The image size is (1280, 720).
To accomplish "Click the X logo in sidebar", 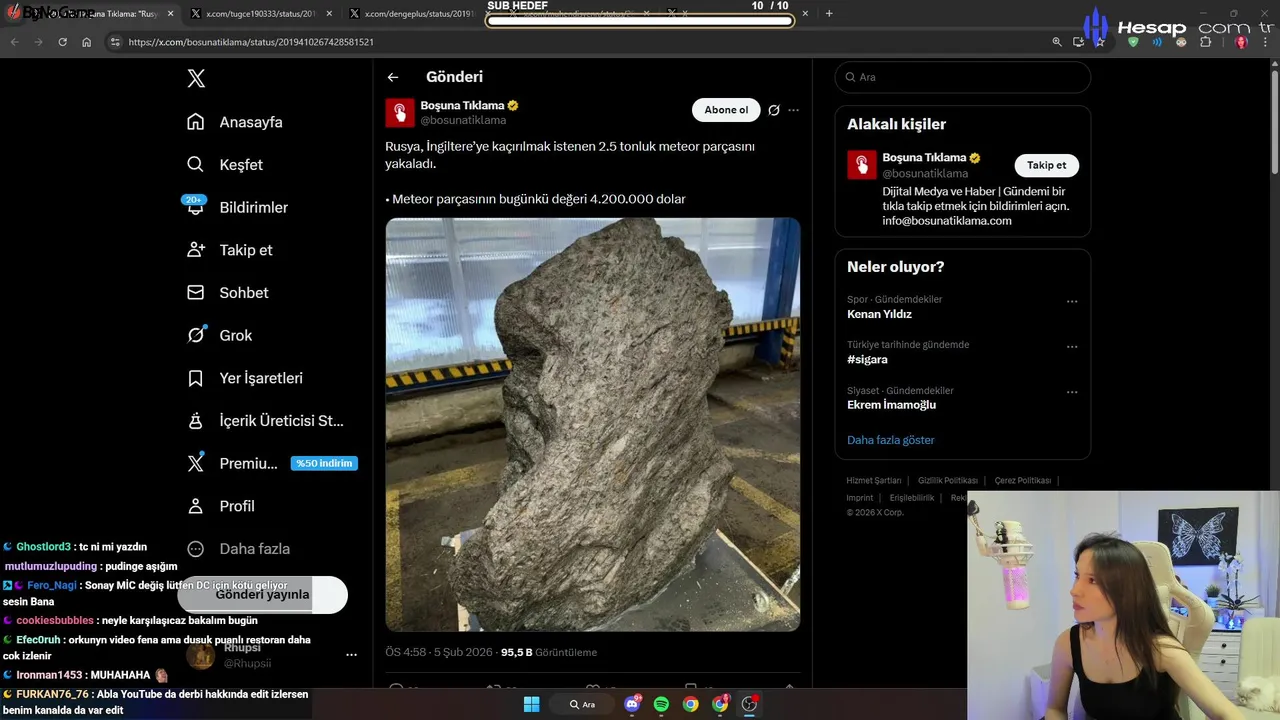I will pyautogui.click(x=196, y=79).
